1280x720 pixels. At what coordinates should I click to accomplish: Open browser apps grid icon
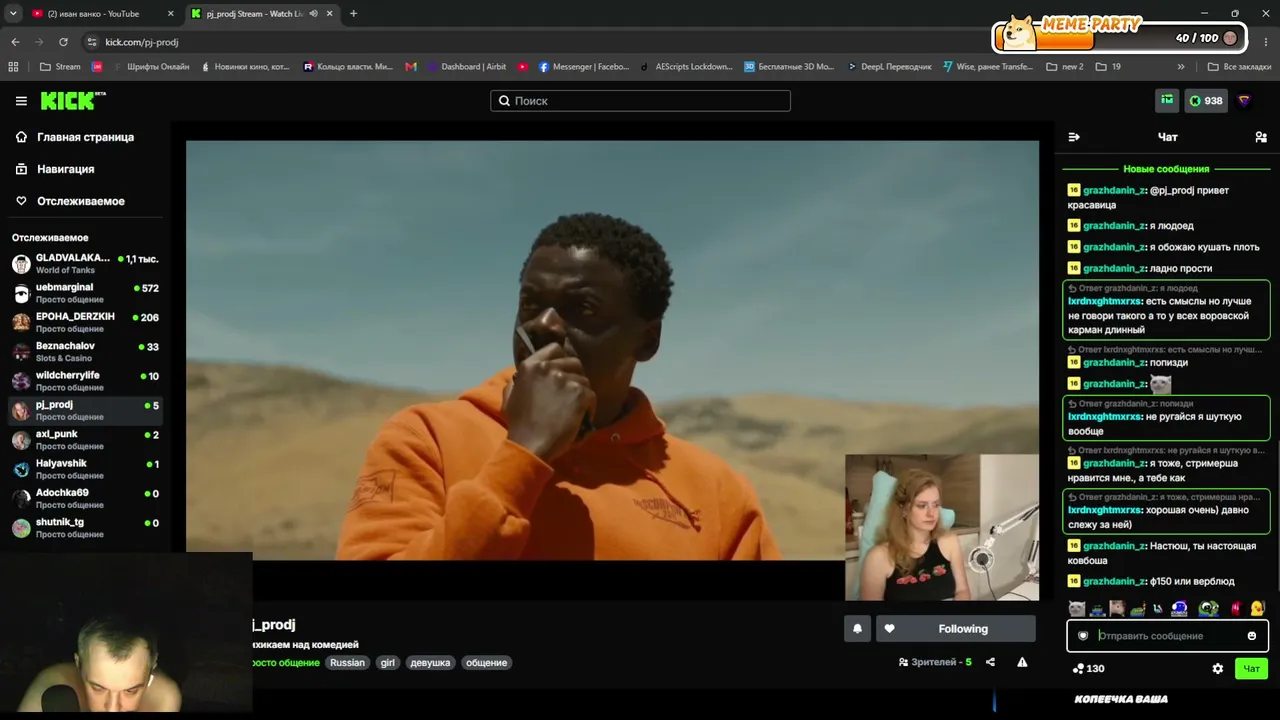(13, 67)
